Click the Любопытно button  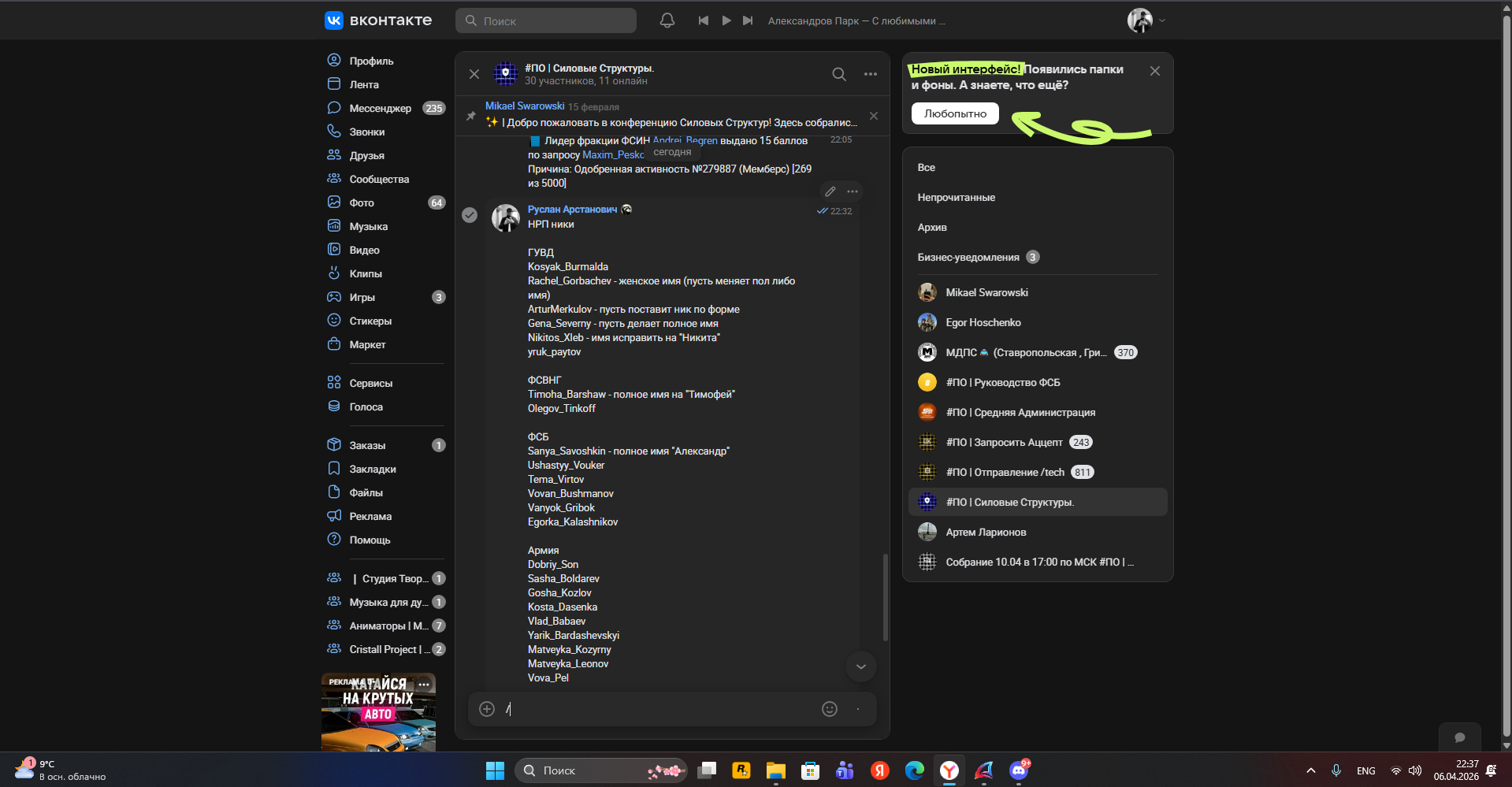[x=955, y=113]
